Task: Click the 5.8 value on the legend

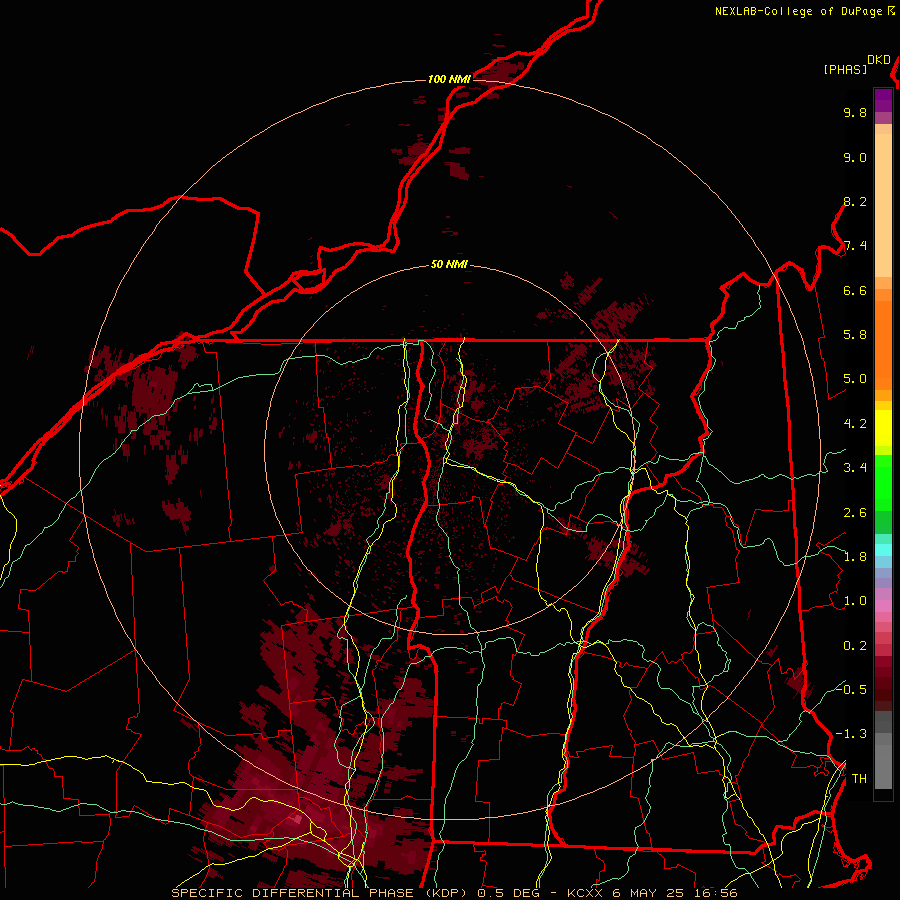Action: point(855,335)
